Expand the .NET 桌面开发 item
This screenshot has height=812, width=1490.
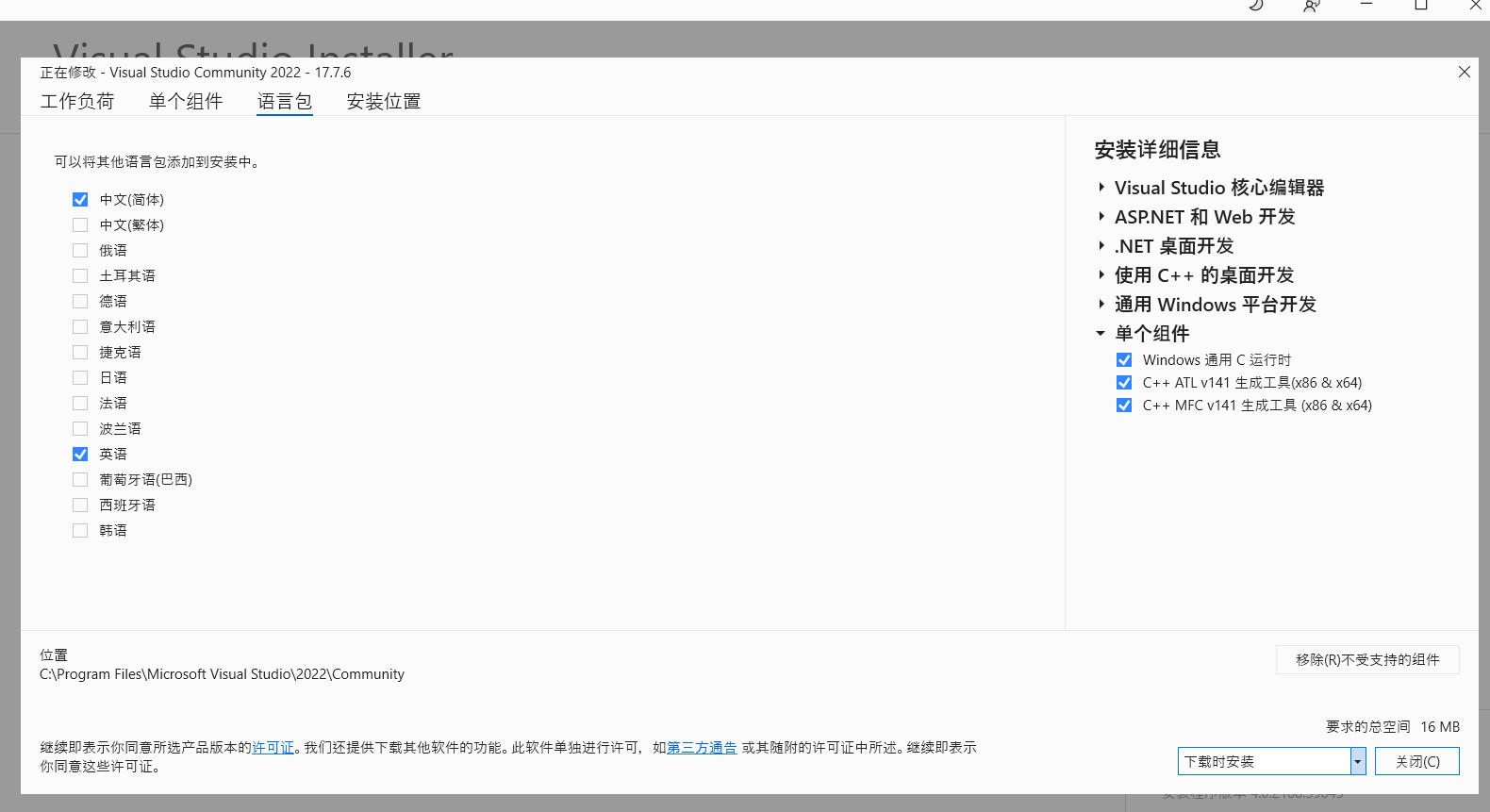(x=1101, y=246)
